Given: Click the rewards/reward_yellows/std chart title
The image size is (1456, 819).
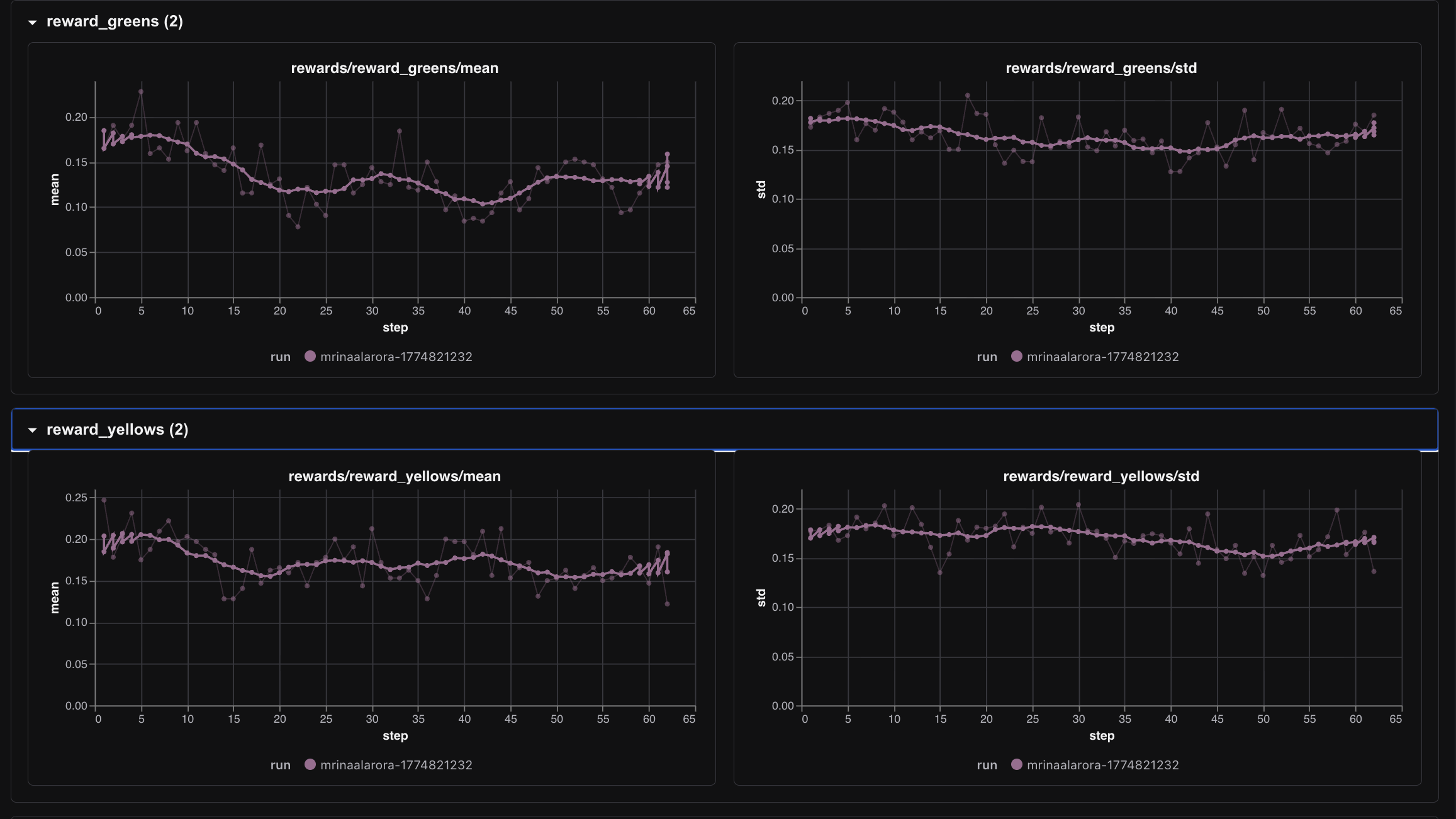Looking at the screenshot, I should (1100, 476).
